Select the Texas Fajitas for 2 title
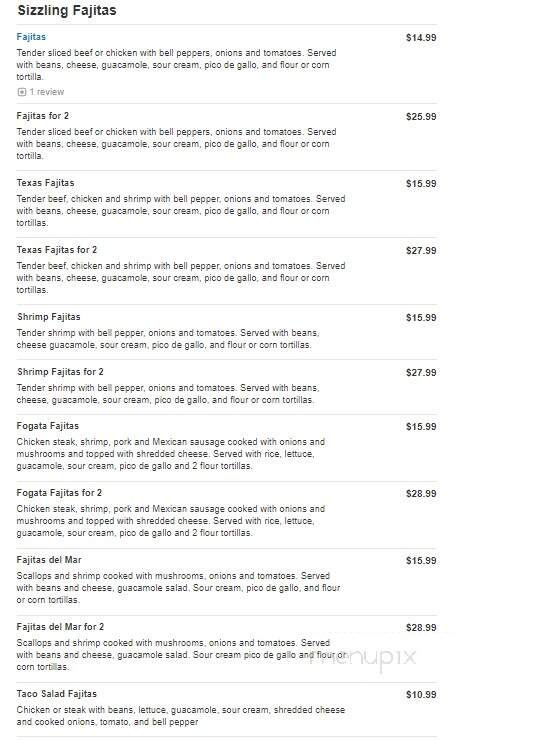This screenshot has width=542, height=740. point(57,250)
